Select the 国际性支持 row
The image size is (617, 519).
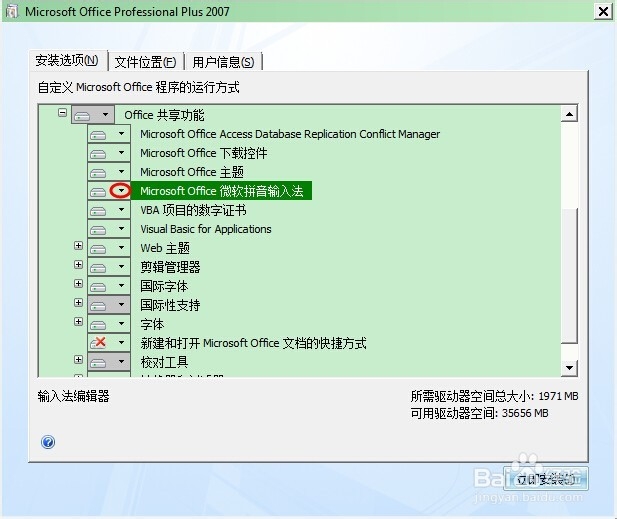pos(170,305)
